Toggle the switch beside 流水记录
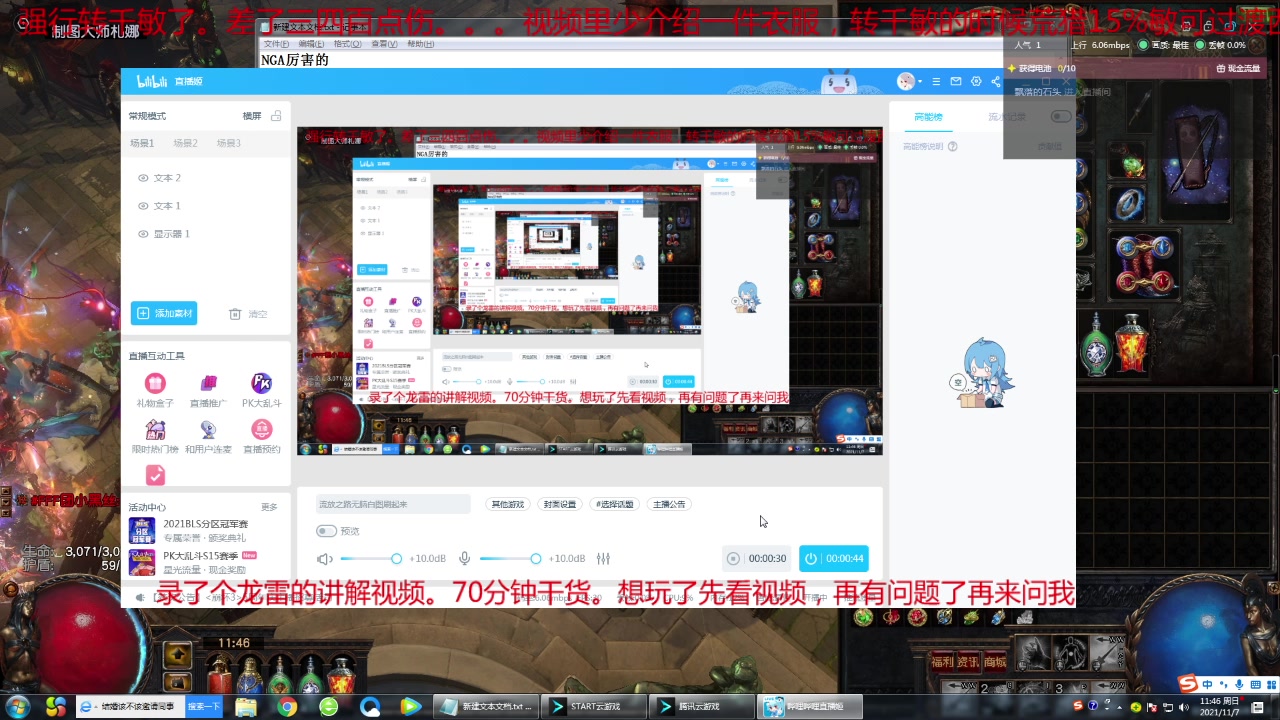Image resolution: width=1280 pixels, height=720 pixels. point(1060,117)
